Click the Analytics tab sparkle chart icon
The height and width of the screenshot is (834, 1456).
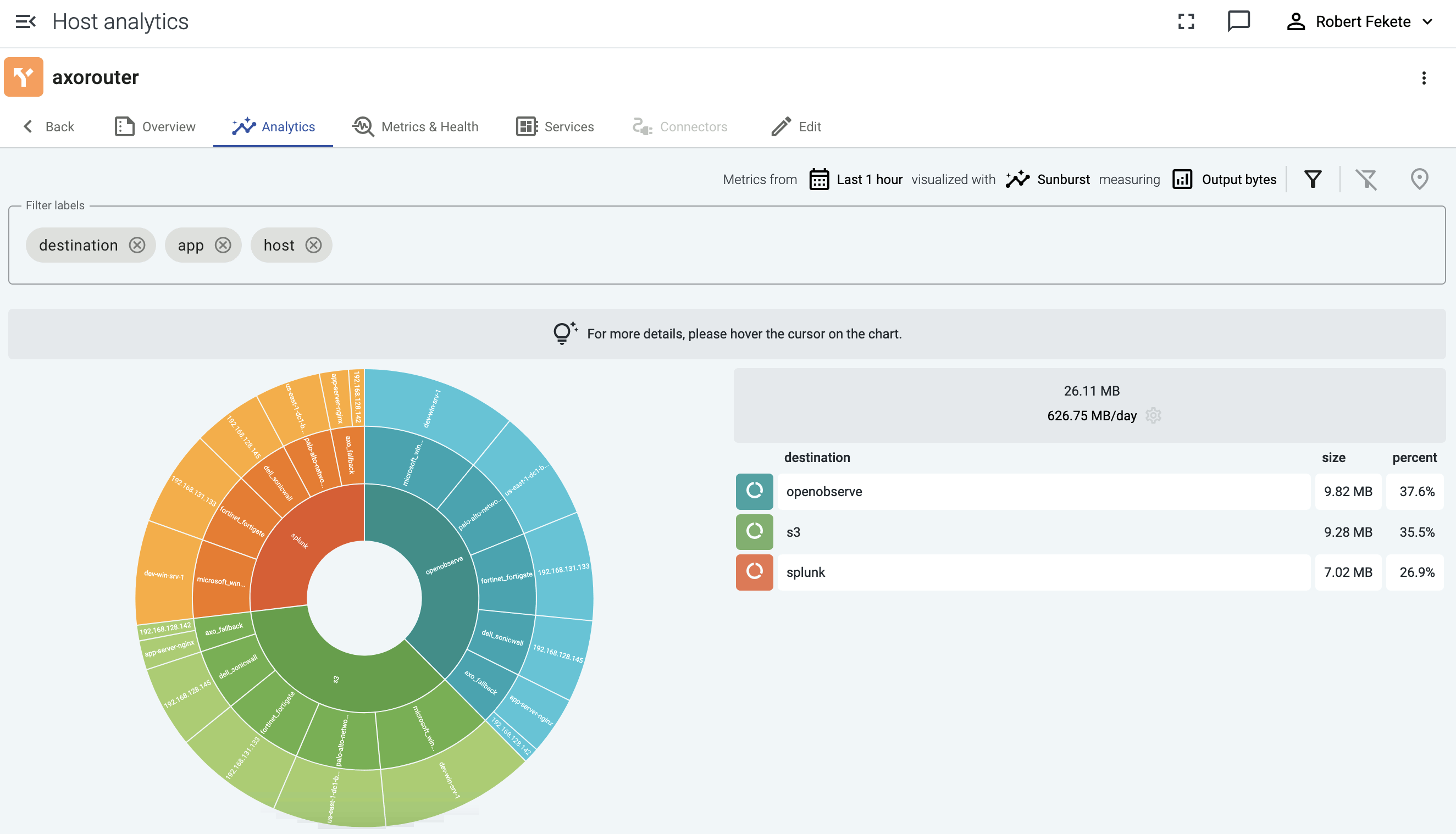(x=243, y=126)
